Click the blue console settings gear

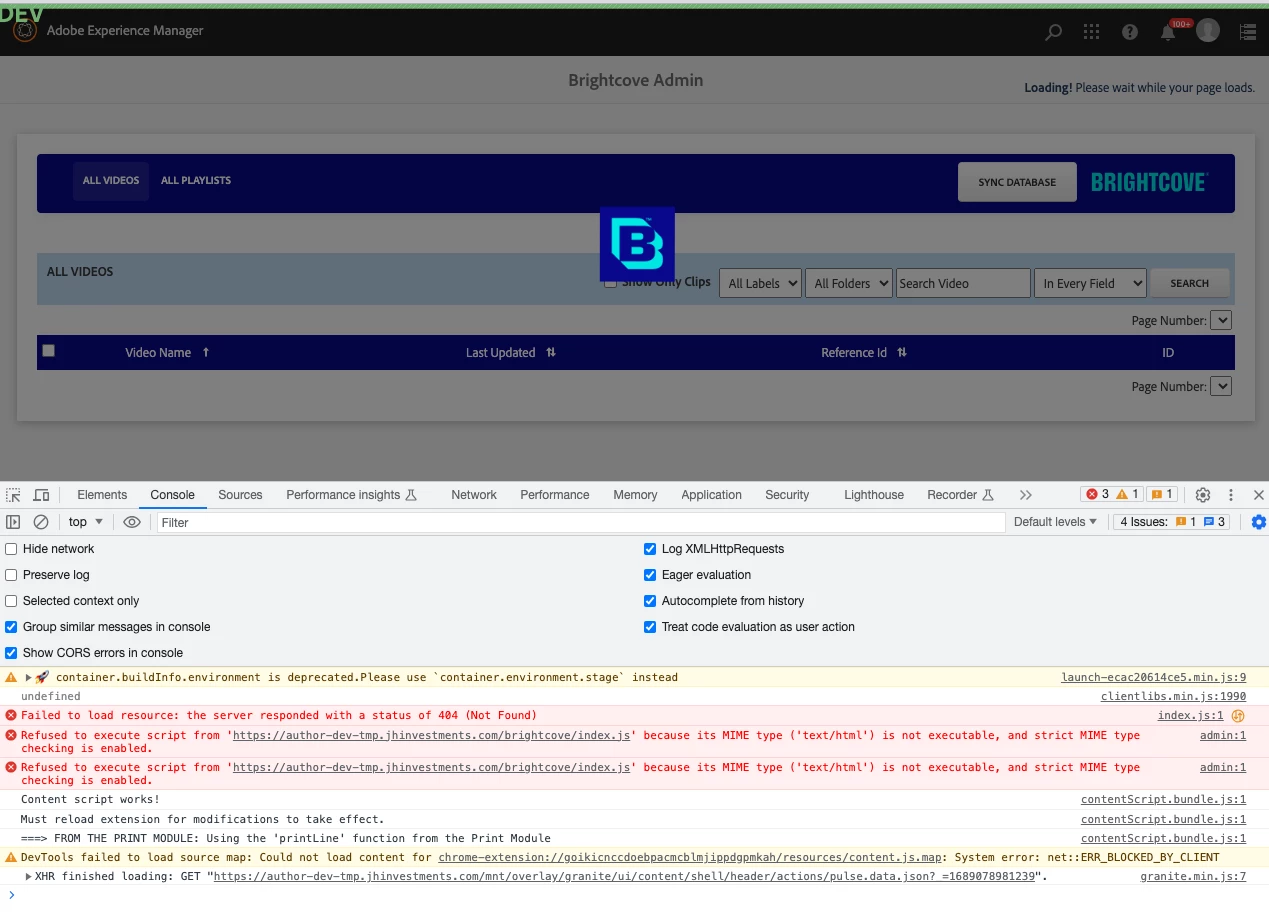point(1259,522)
